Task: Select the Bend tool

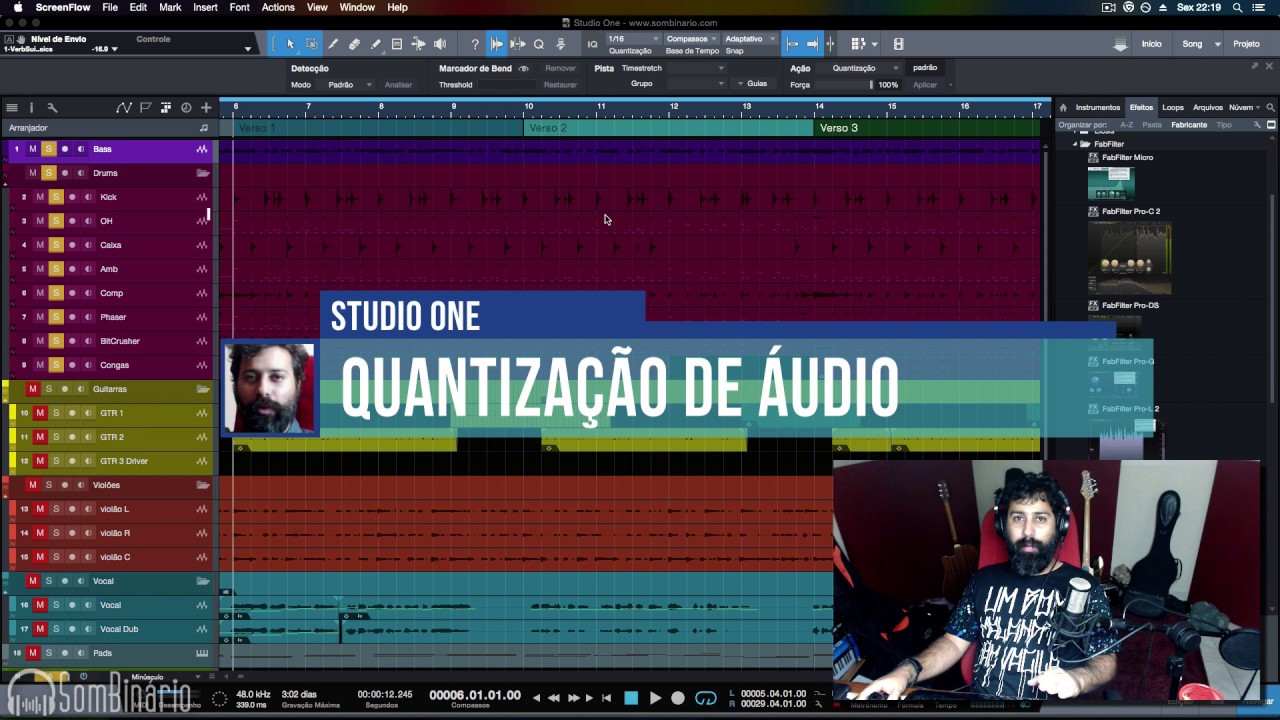Action: click(x=418, y=44)
